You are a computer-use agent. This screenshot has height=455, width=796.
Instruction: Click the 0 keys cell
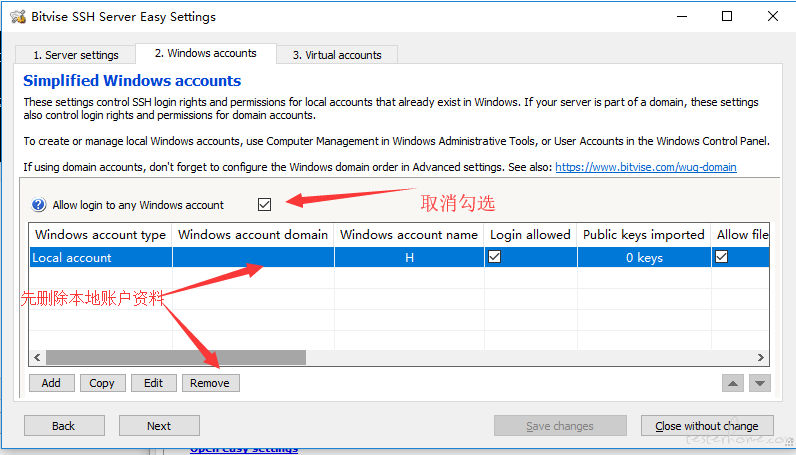pyautogui.click(x=644, y=257)
